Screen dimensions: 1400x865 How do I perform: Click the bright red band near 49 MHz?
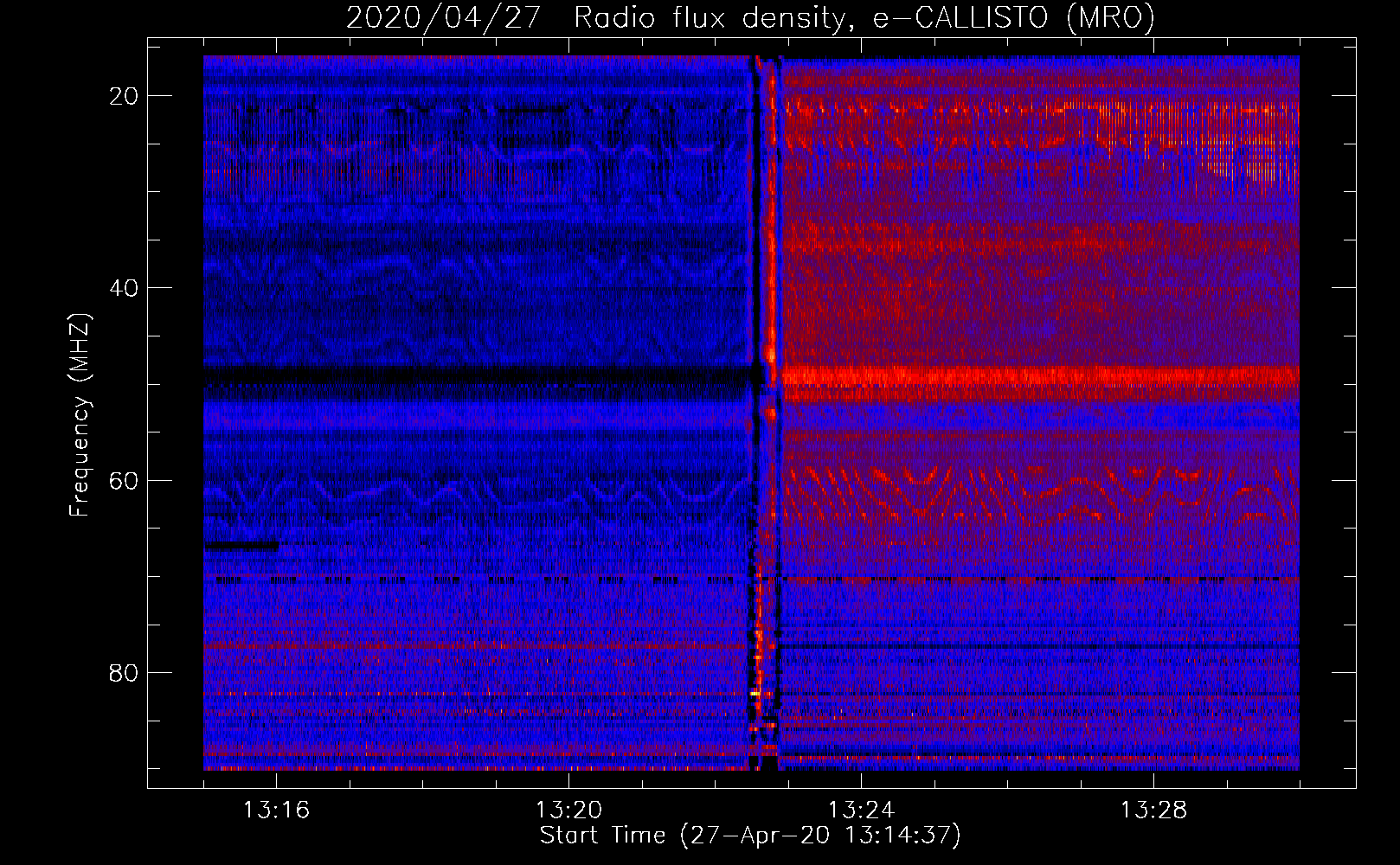[x=1040, y=376]
